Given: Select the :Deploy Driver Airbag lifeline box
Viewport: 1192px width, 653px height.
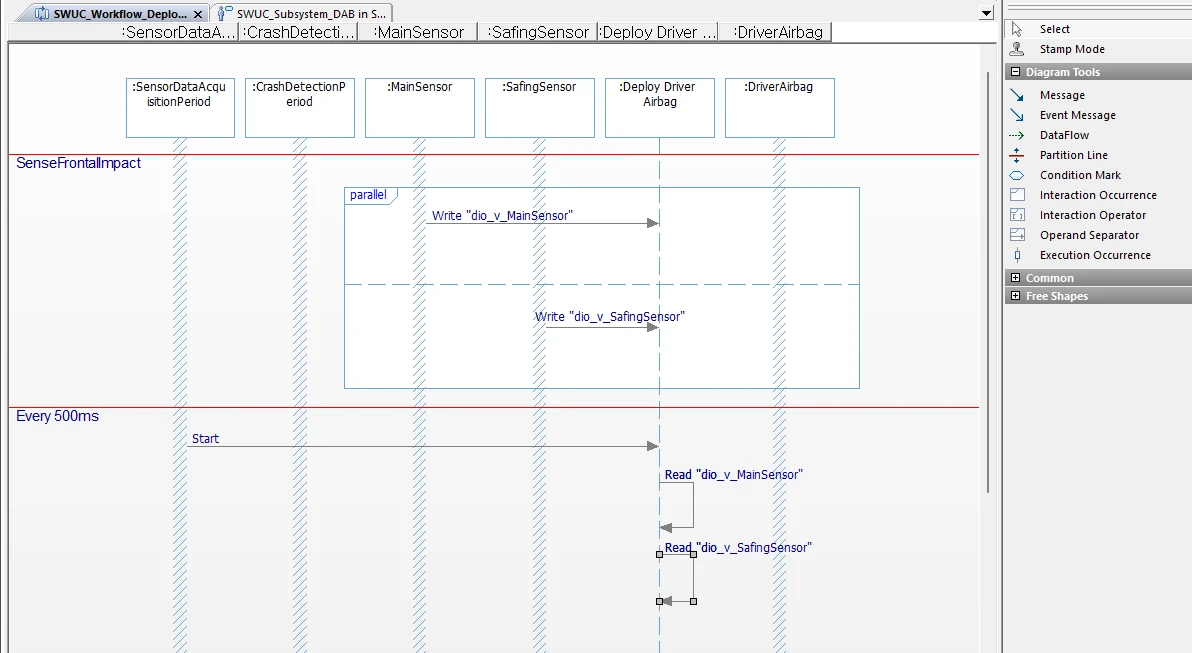Looking at the screenshot, I should coord(660,108).
